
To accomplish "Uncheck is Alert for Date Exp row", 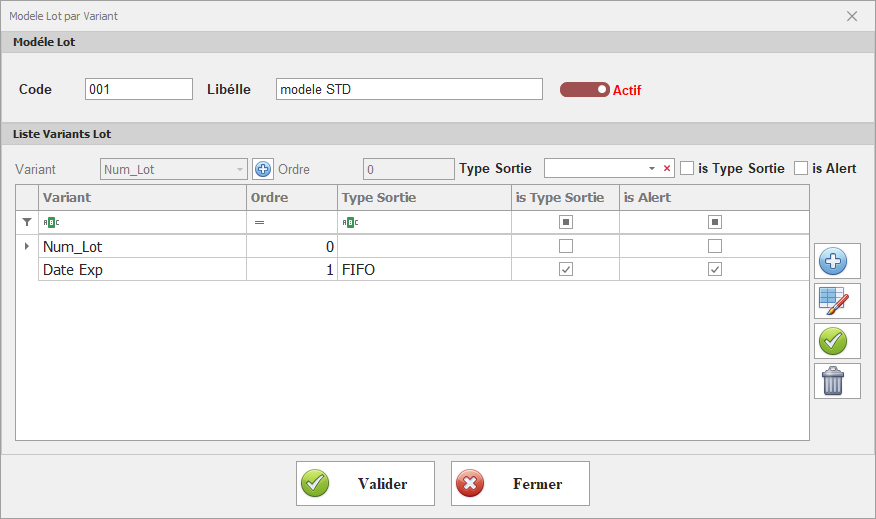I will pos(714,270).
